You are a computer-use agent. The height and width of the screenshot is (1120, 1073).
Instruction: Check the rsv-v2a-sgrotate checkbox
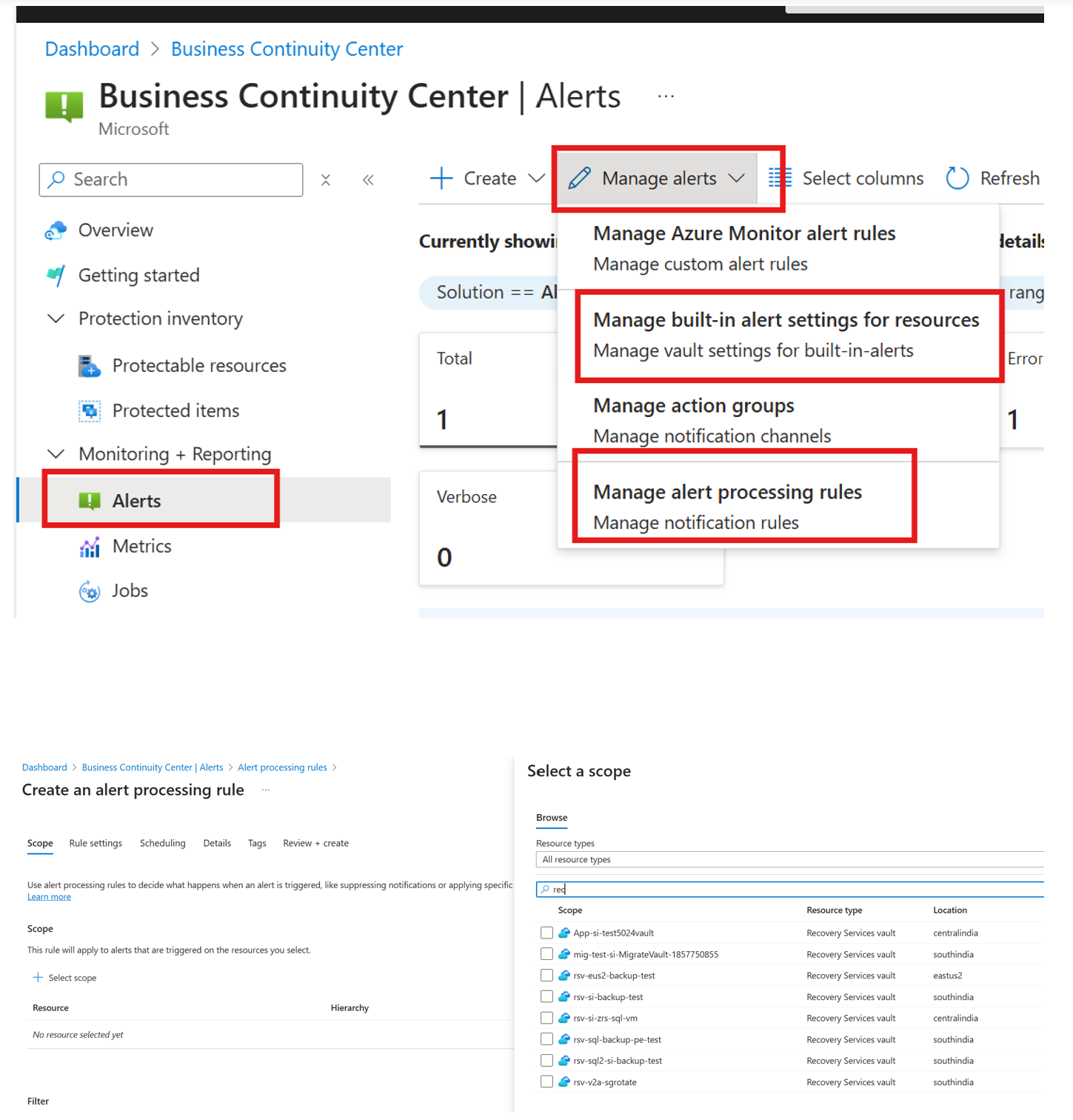(x=546, y=1082)
